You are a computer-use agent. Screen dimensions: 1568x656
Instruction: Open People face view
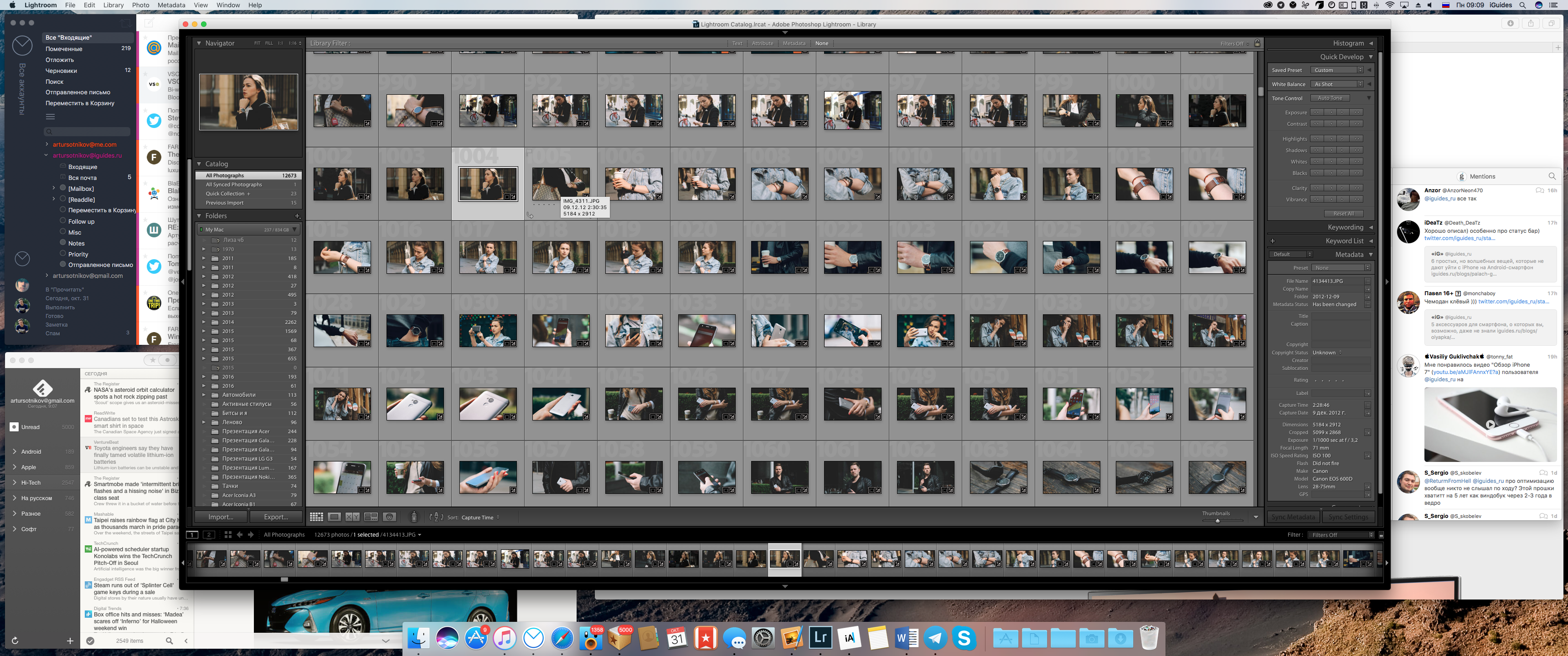pos(390,517)
